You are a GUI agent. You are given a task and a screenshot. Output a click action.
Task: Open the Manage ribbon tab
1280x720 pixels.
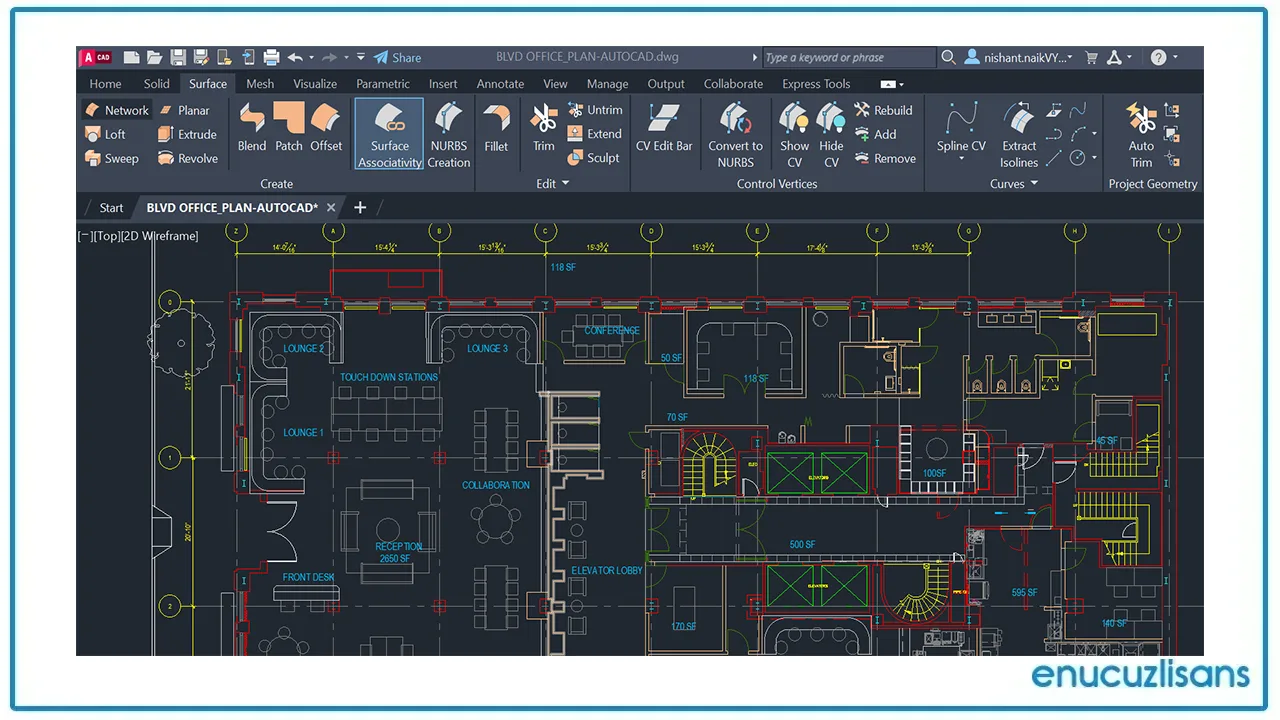pos(607,84)
